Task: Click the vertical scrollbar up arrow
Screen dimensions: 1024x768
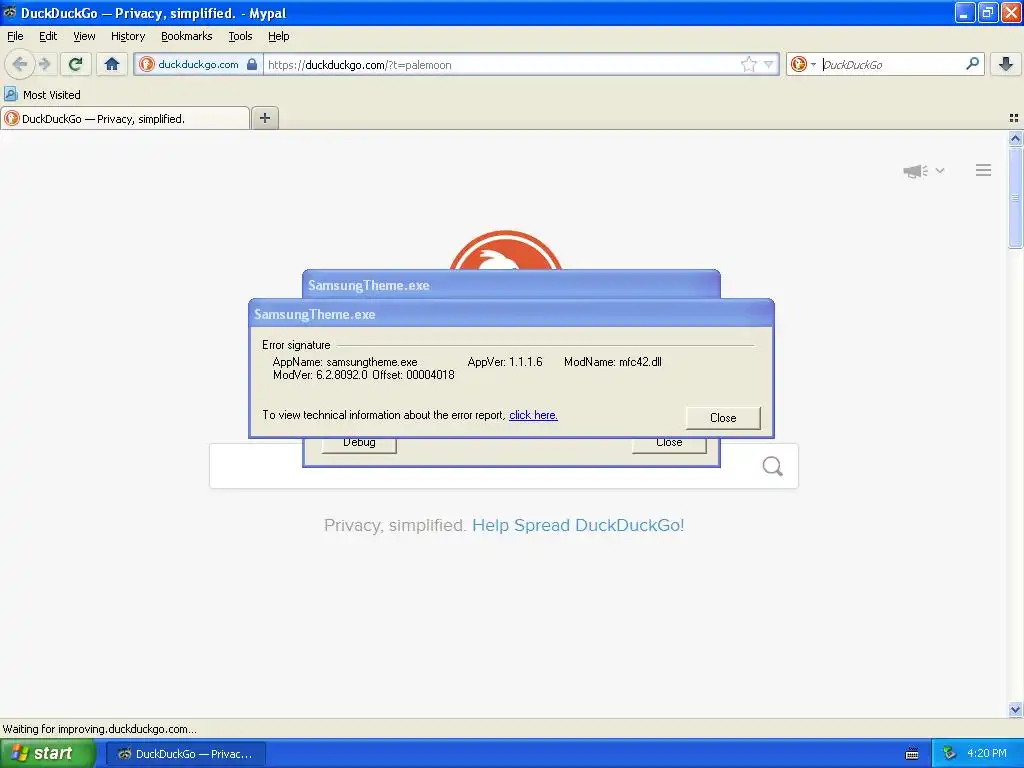Action: coord(1015,138)
